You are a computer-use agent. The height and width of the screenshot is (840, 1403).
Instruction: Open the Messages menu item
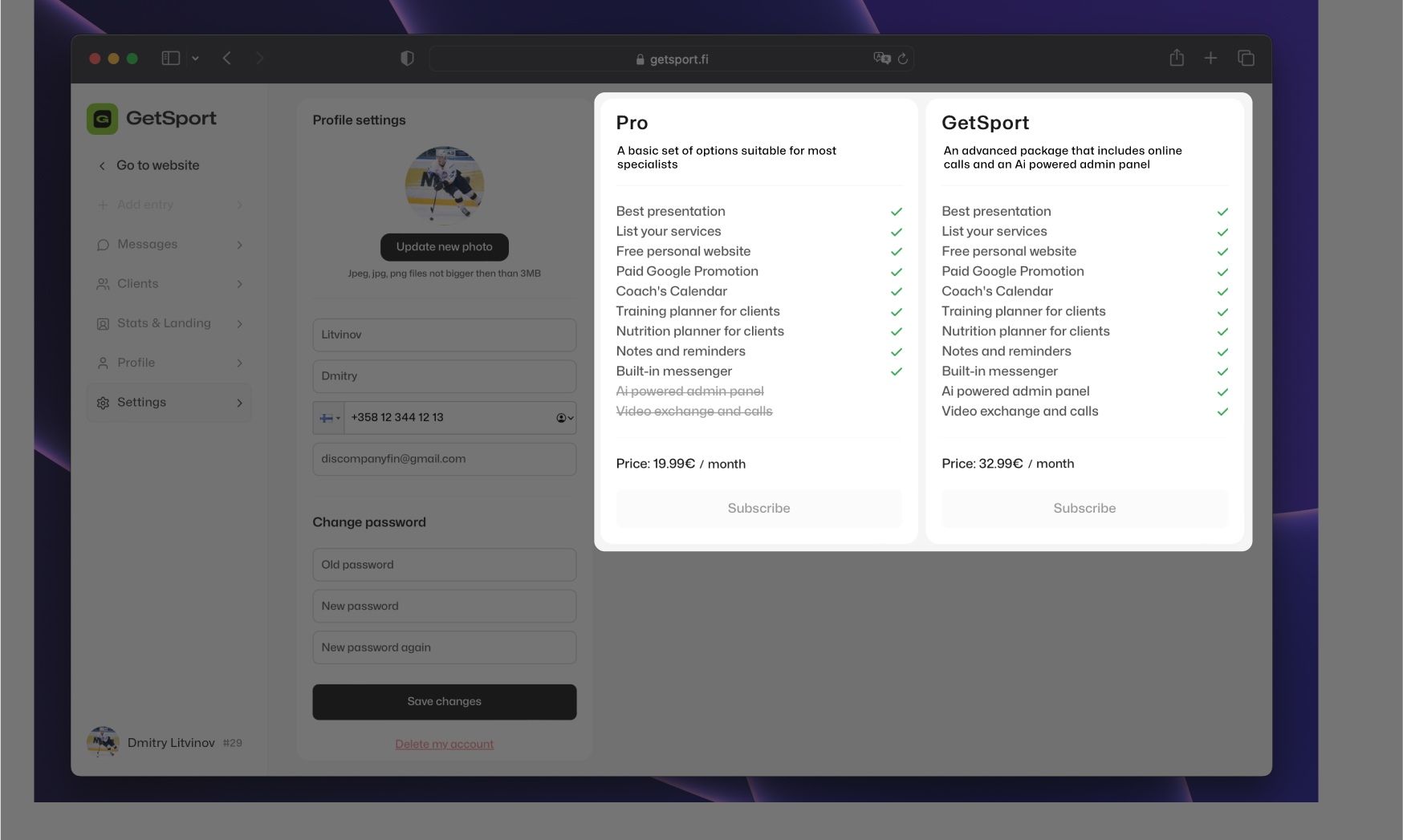(169, 244)
